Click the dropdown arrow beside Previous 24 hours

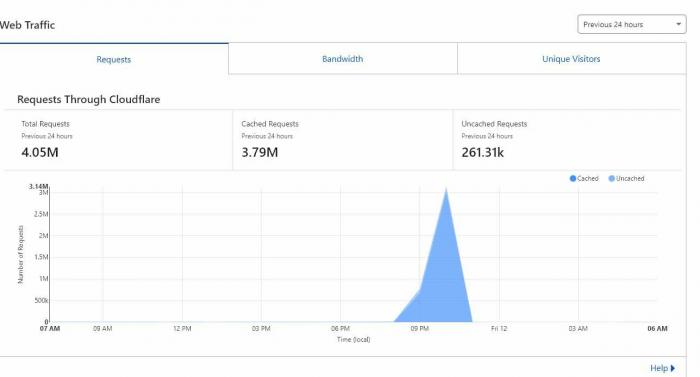point(678,24)
